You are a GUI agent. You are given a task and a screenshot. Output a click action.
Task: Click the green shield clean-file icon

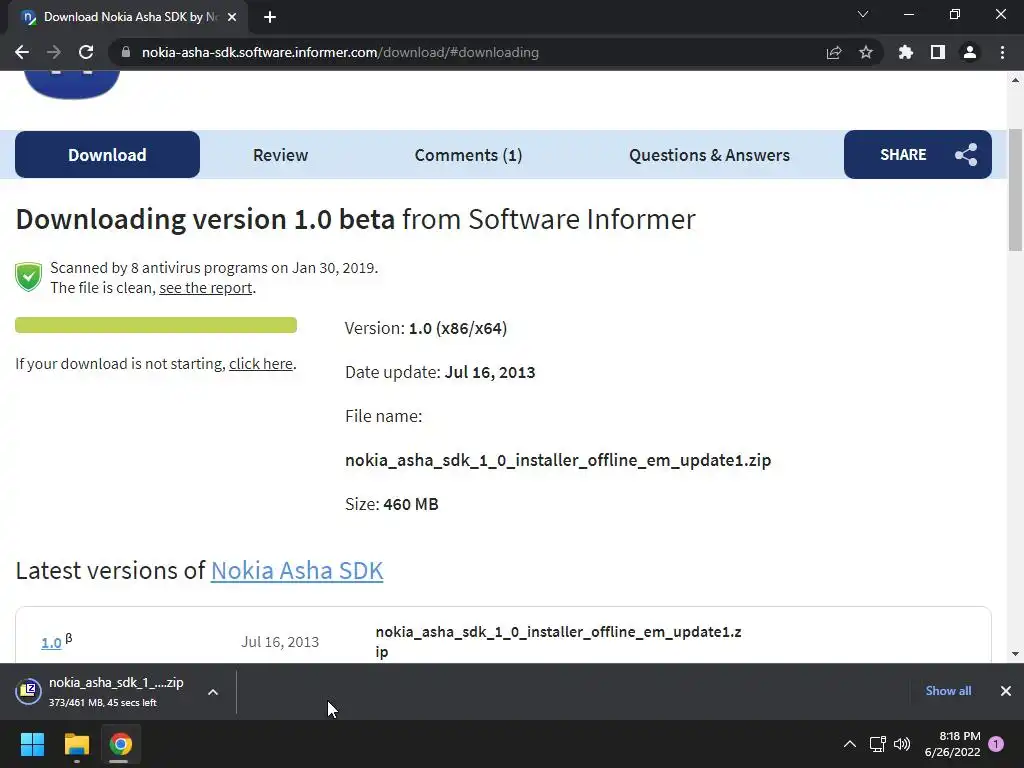point(29,277)
